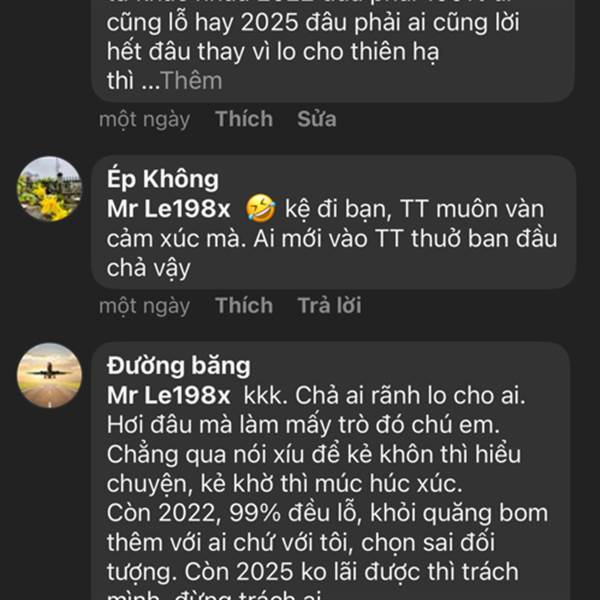
Task: Open Mr Le198x mention in Đường băng's comment
Action: click(168, 395)
